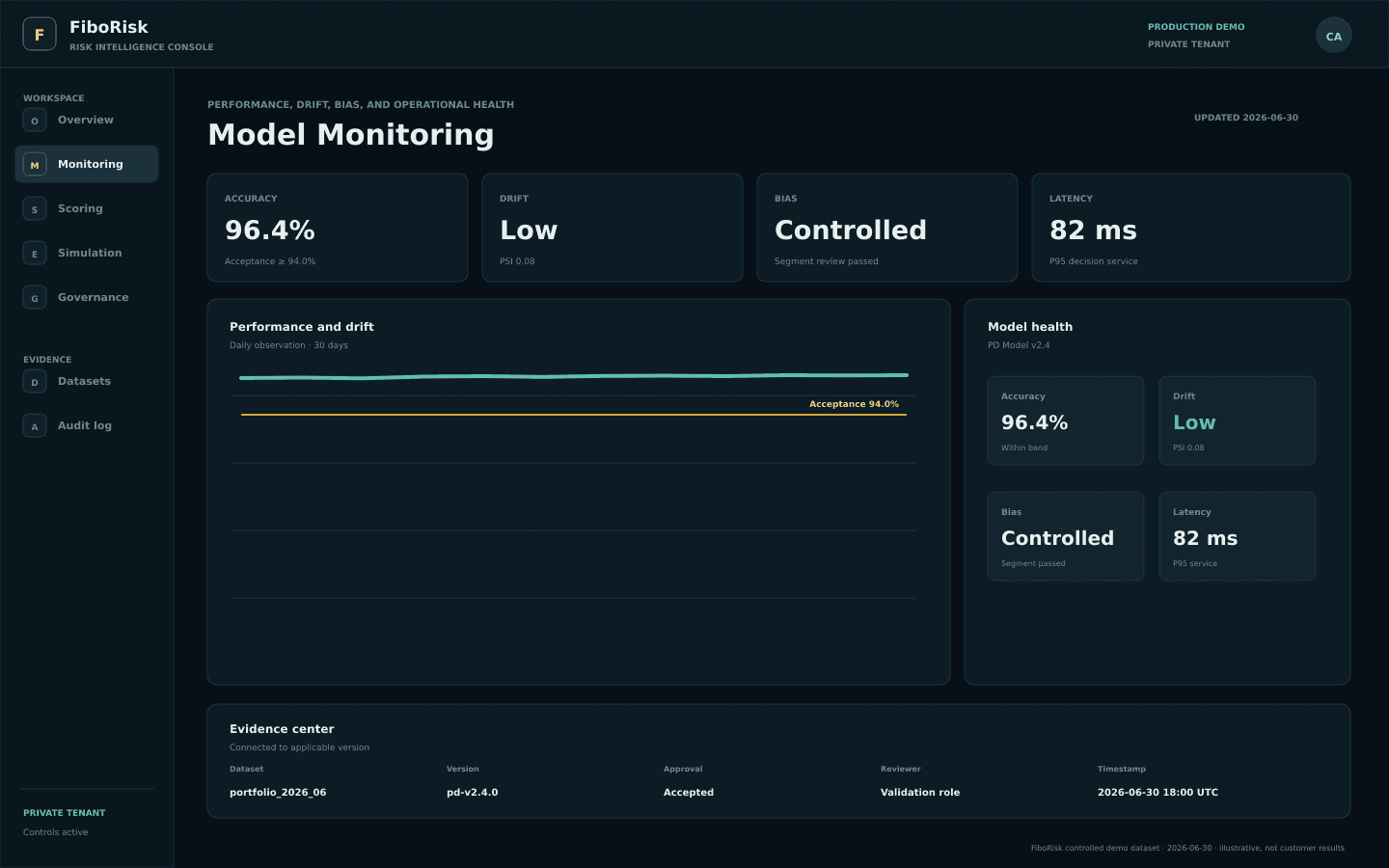Click the Controls active status text
1389x868 pixels.
56,832
